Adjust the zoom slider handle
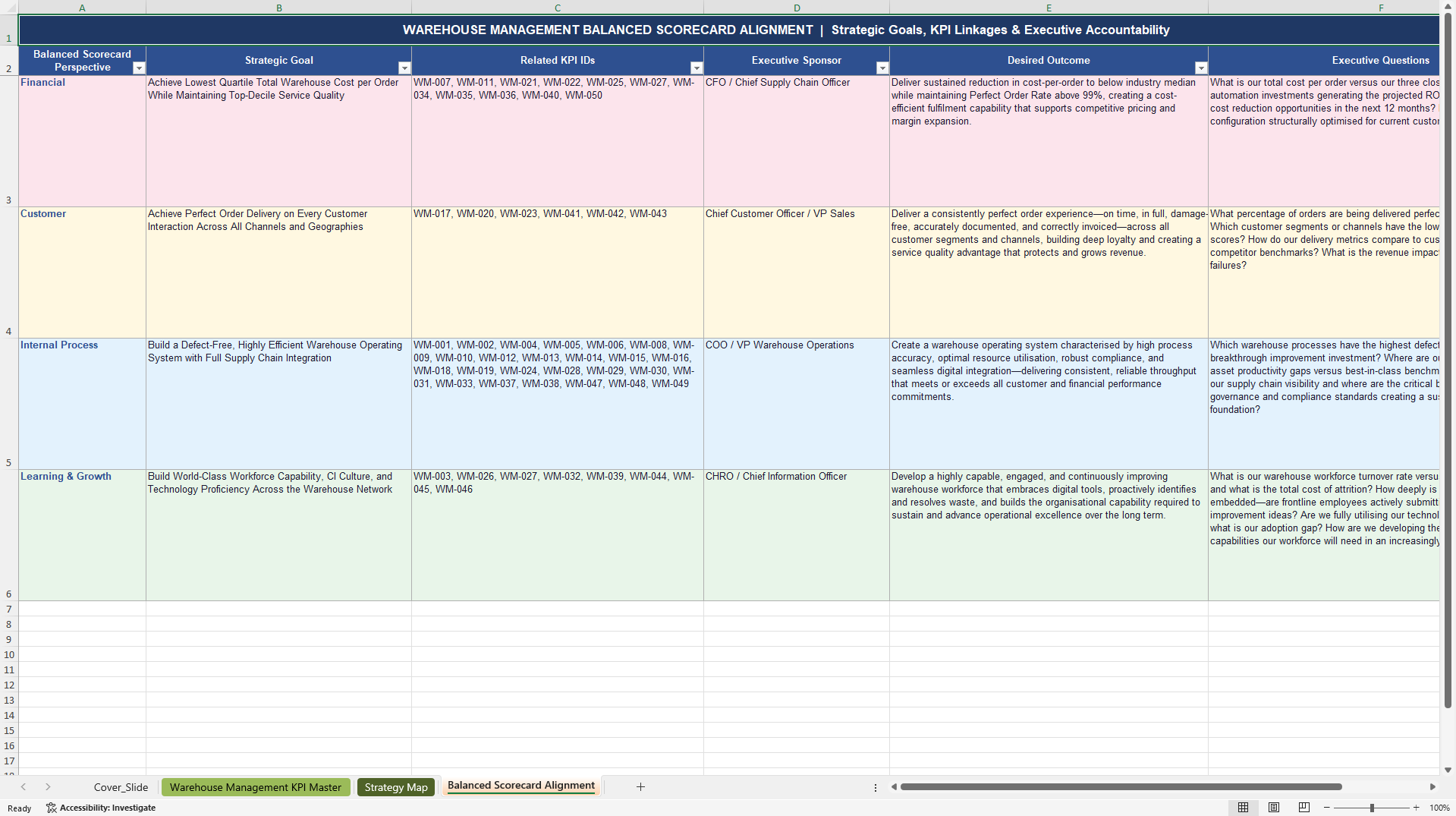The width and height of the screenshot is (1456, 816). pyautogui.click(x=1372, y=808)
